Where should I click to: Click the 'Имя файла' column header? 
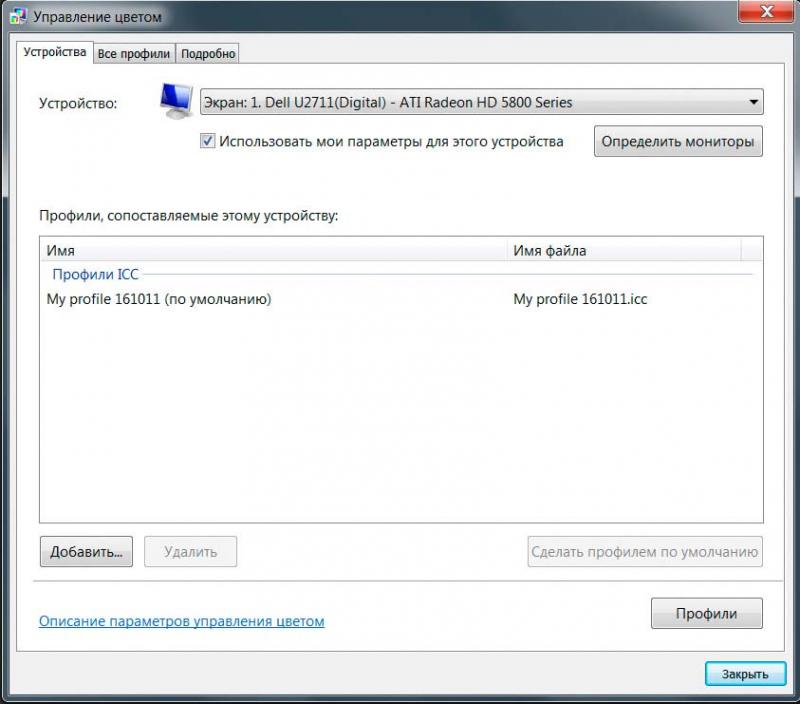624,250
